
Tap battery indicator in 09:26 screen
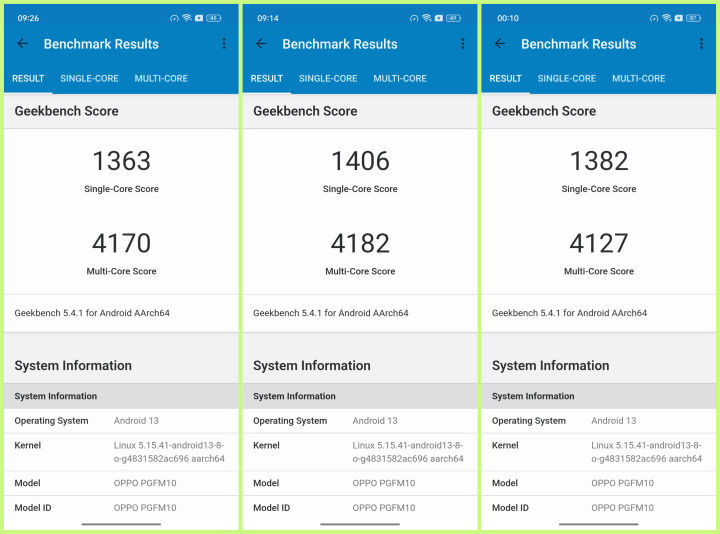(214, 18)
